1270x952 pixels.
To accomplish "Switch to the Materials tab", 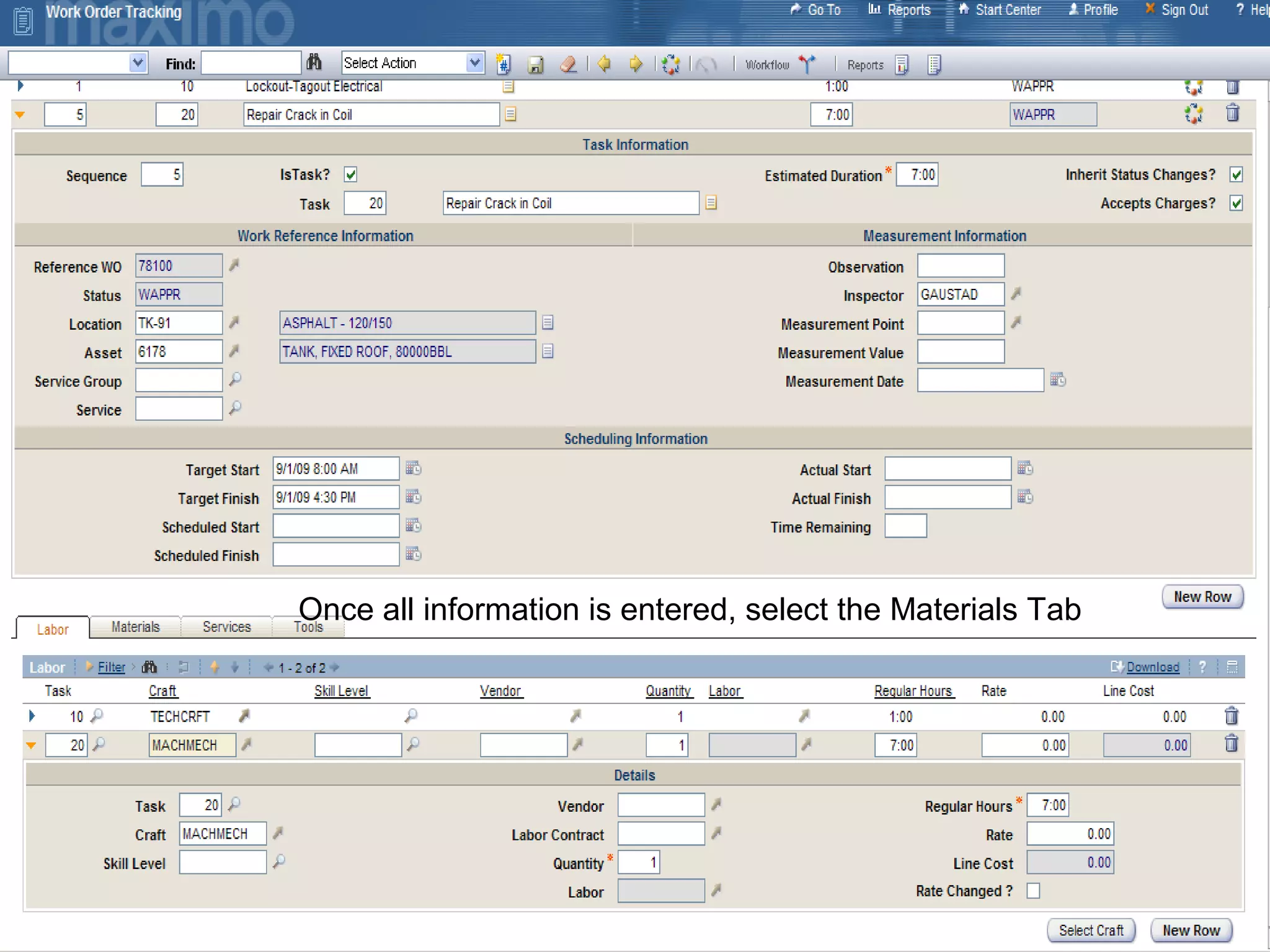I will [135, 627].
